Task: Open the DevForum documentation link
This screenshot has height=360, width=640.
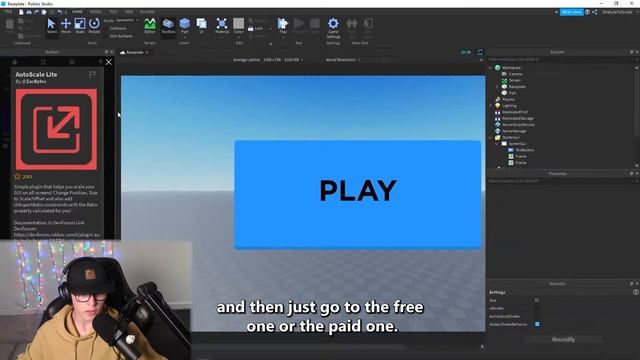Action: point(57,235)
